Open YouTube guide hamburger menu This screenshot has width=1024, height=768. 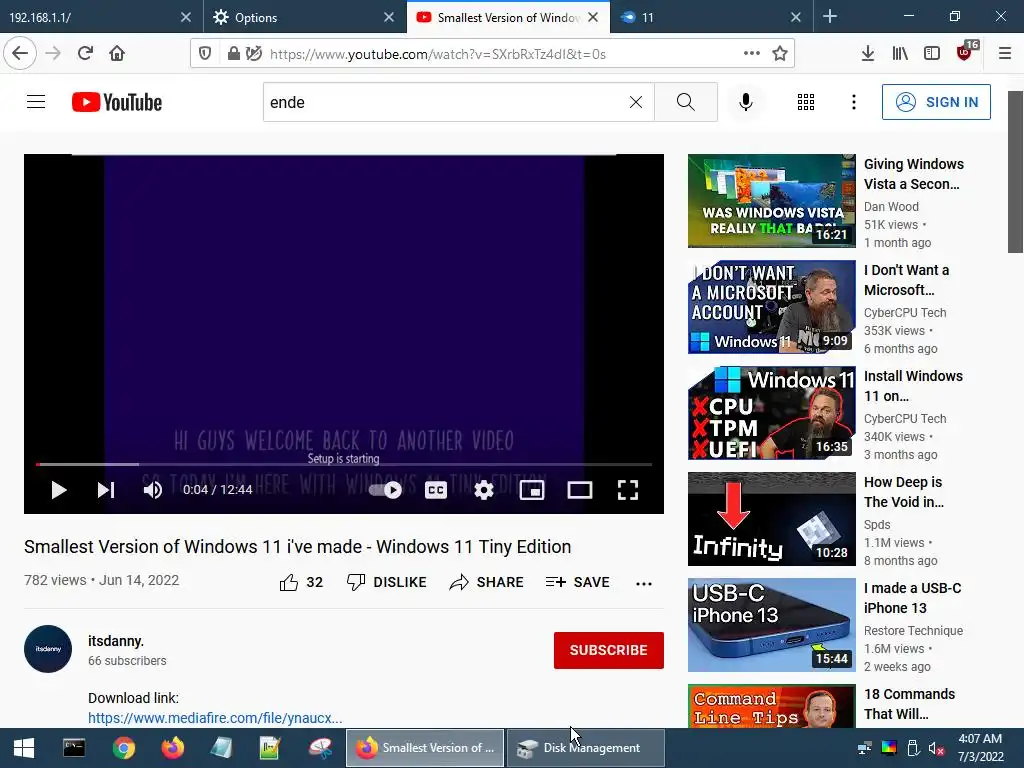coord(36,102)
